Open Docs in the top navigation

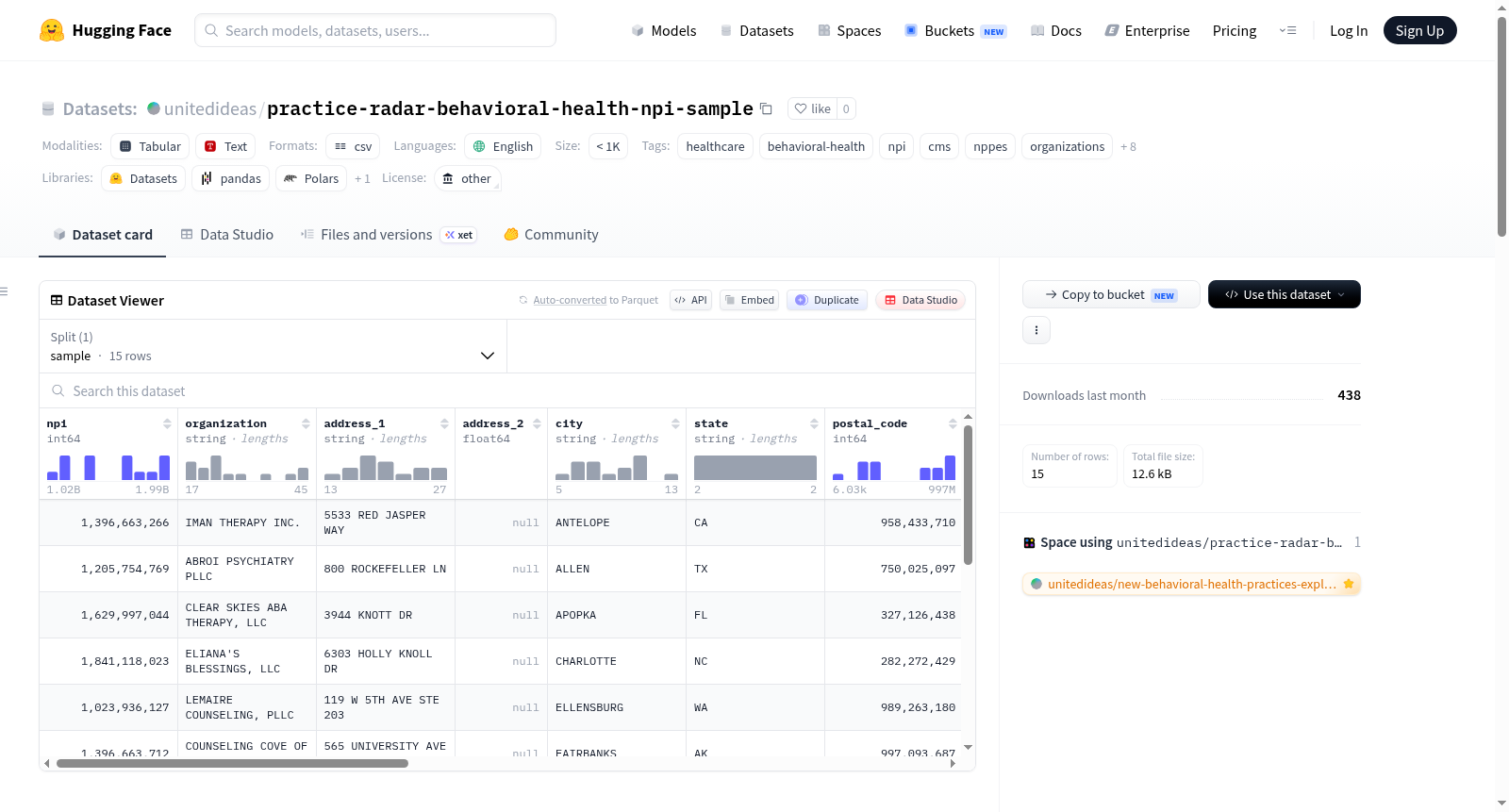click(x=1055, y=30)
